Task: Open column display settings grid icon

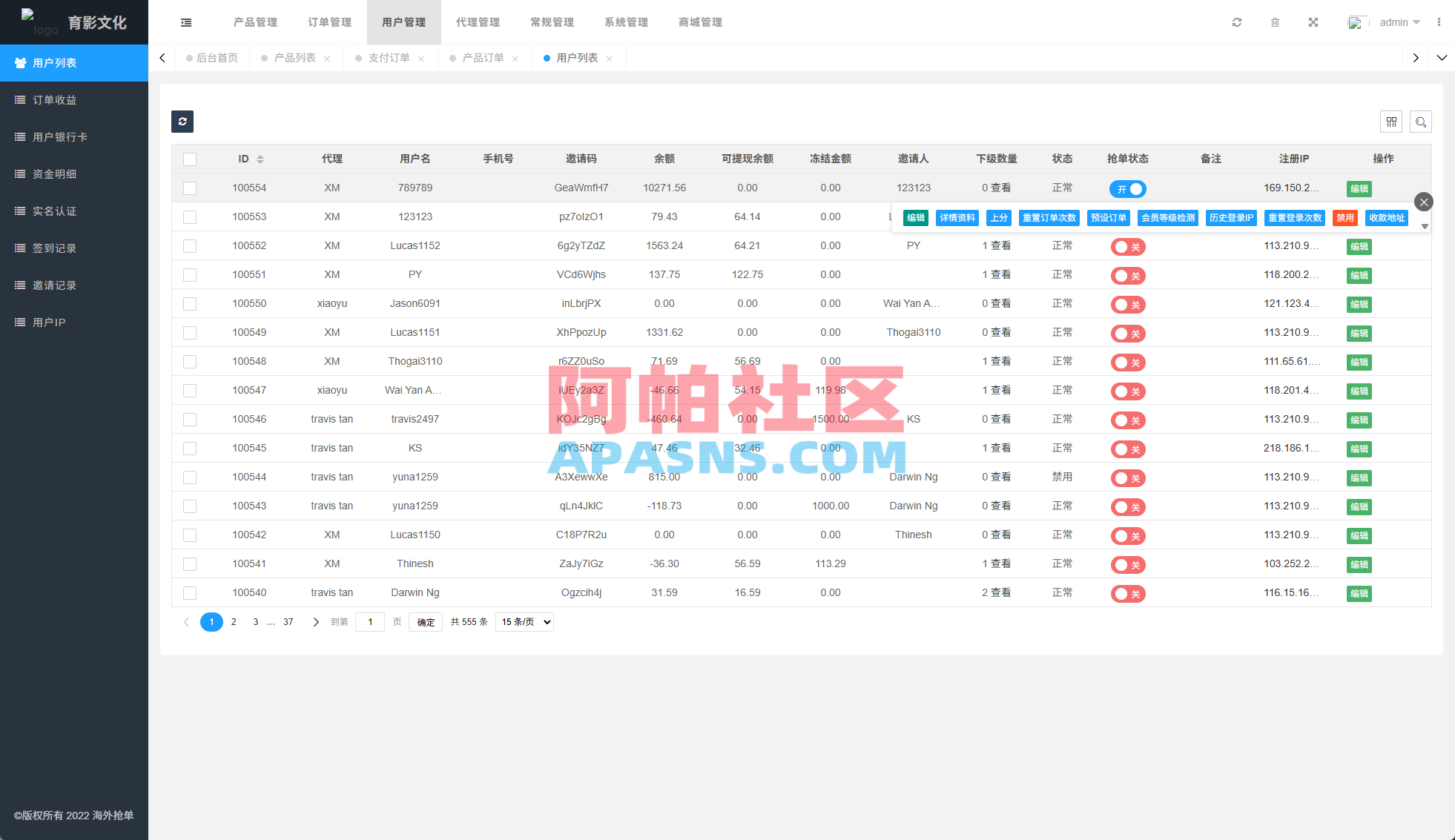Action: coord(1391,122)
